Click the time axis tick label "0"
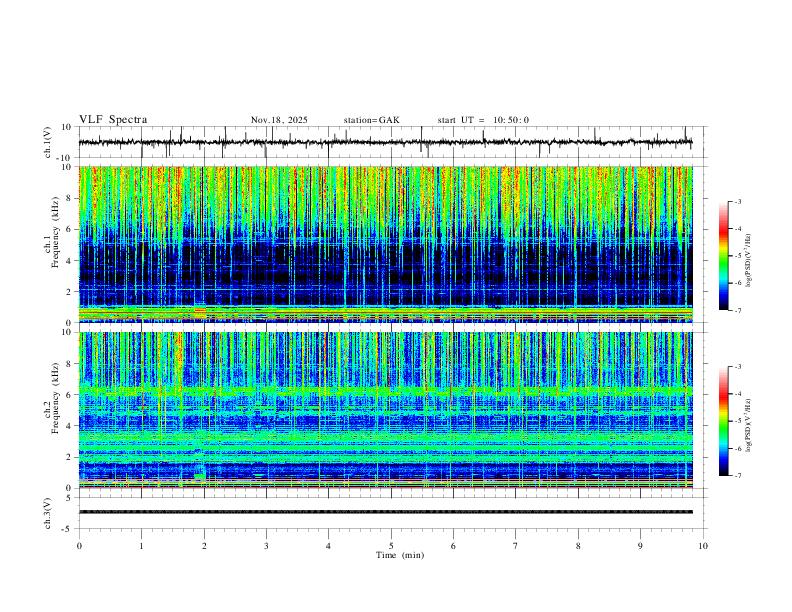This screenshot has width=792, height=612. (x=79, y=546)
